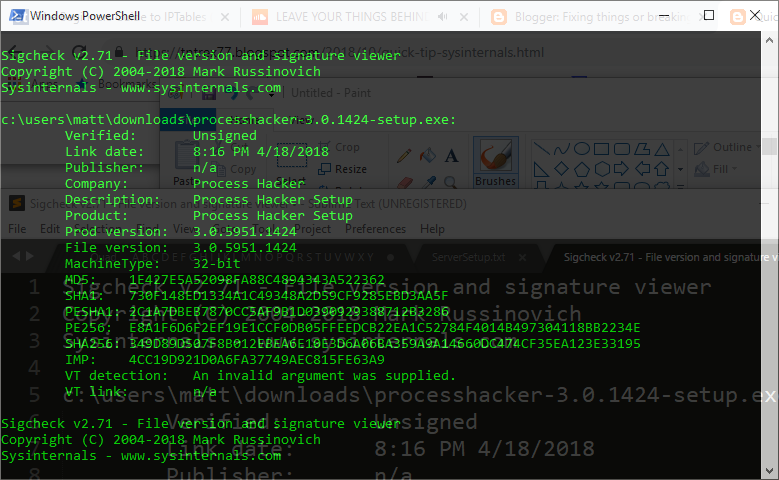
Task: Click the Select tool button in Paint
Action: click(x=291, y=161)
